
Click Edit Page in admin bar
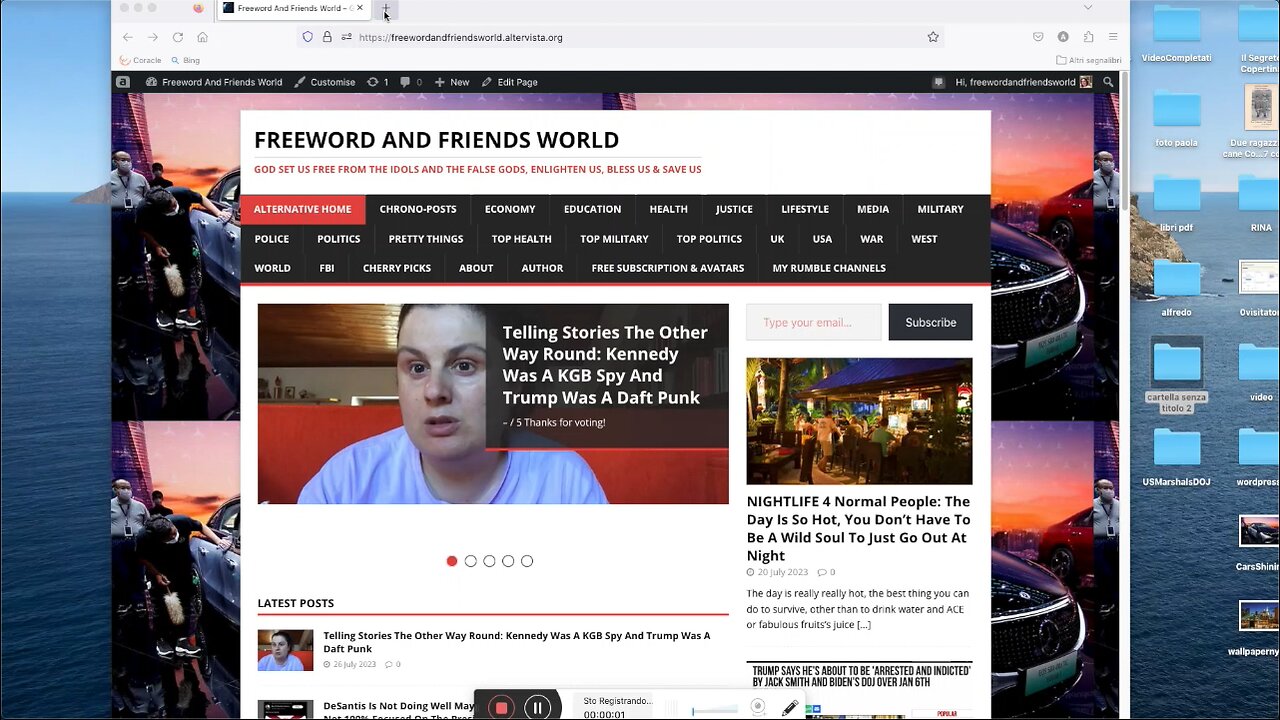click(x=510, y=82)
